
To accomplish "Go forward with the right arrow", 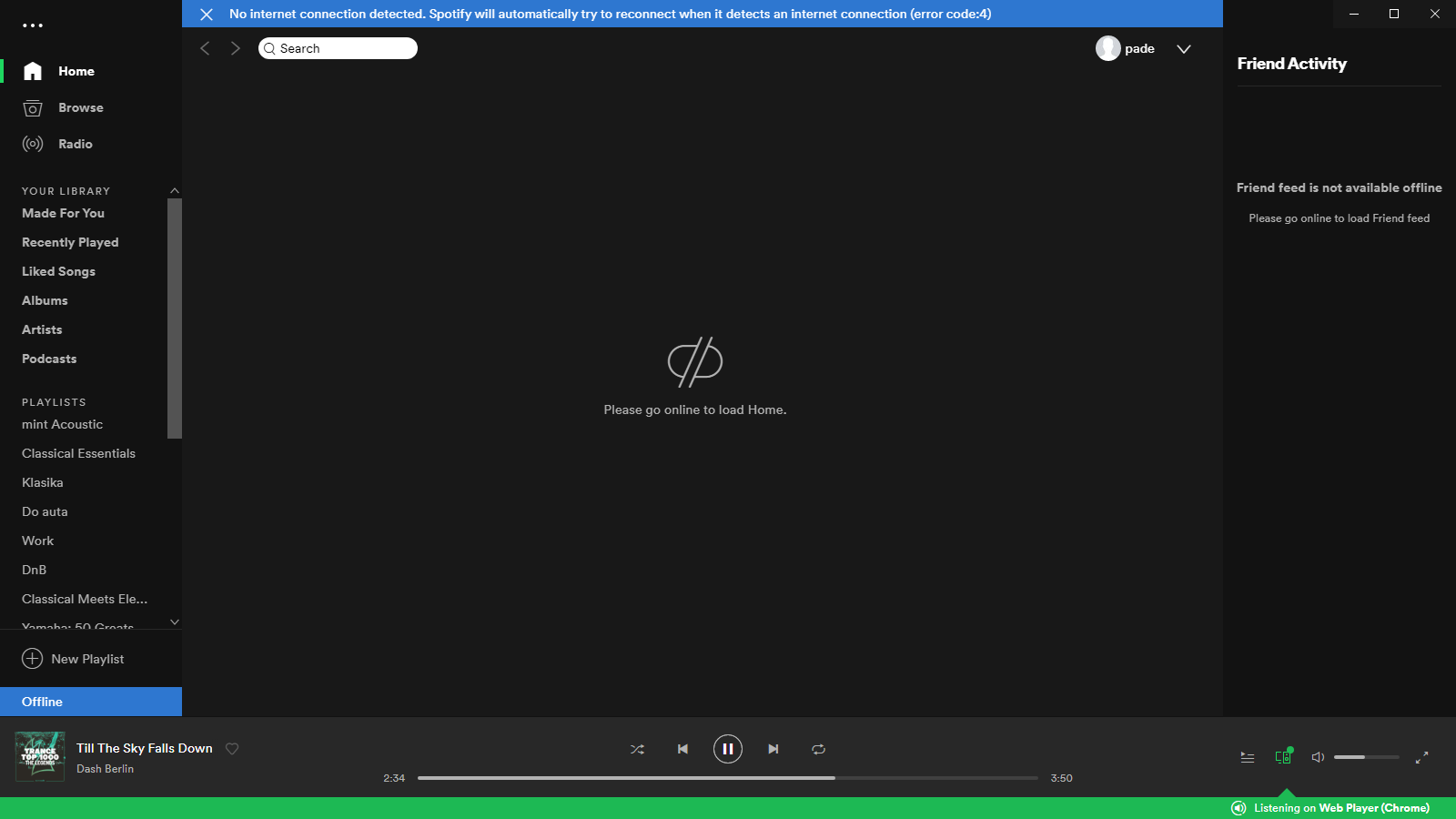I will click(236, 48).
